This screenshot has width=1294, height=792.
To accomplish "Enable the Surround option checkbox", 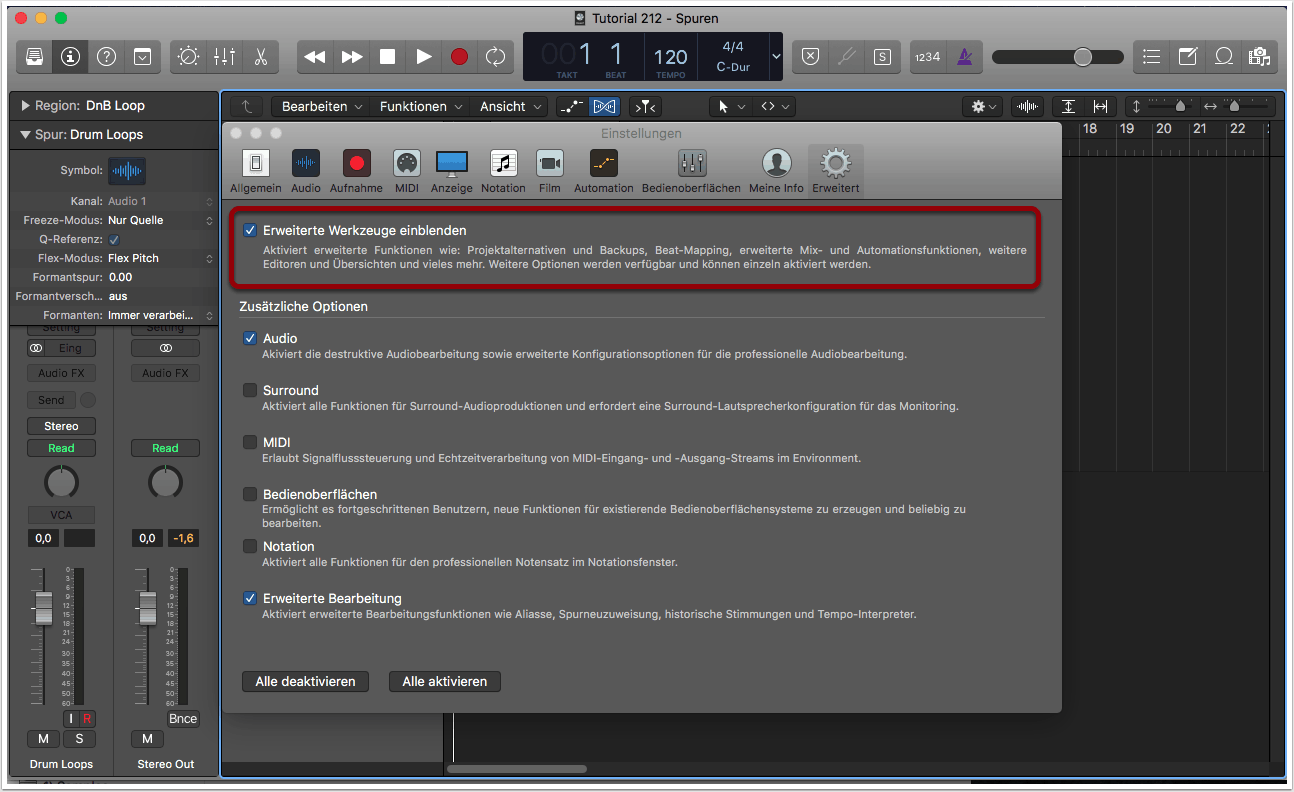I will (250, 390).
